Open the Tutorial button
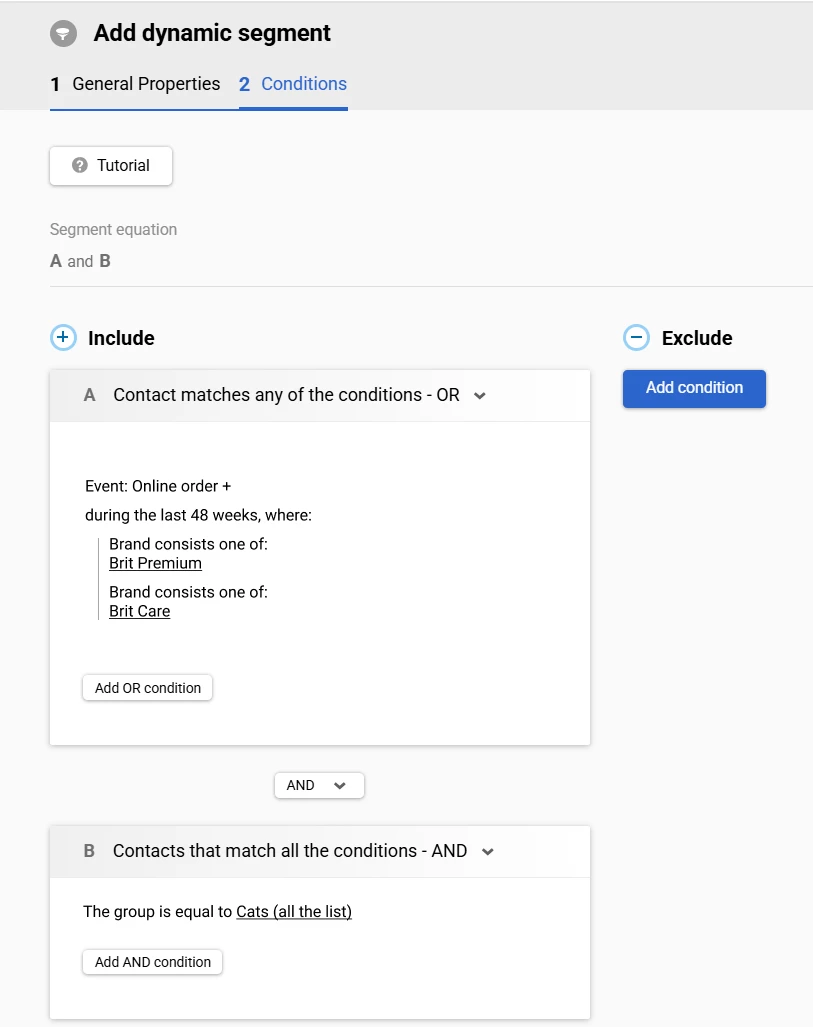The image size is (813, 1027). pyautogui.click(x=111, y=166)
